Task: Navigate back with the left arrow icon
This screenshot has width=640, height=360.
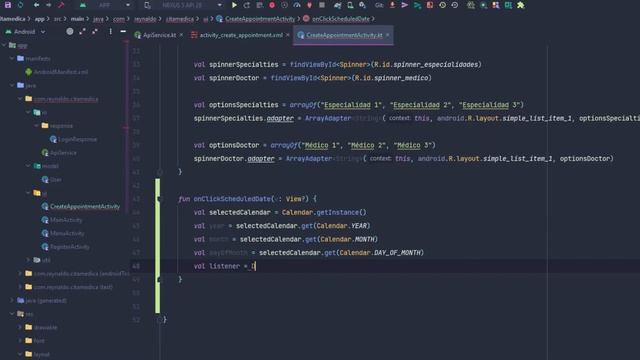Action: 36,5
